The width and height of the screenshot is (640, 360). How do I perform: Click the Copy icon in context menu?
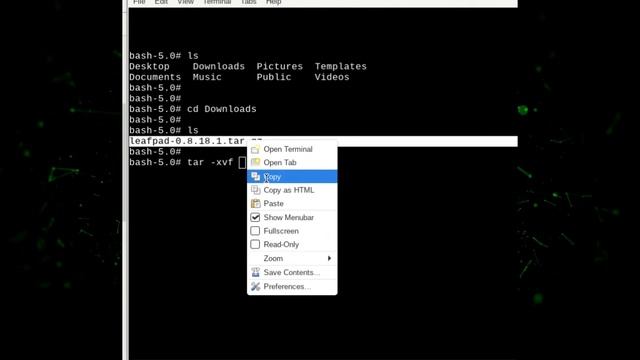tap(256, 176)
